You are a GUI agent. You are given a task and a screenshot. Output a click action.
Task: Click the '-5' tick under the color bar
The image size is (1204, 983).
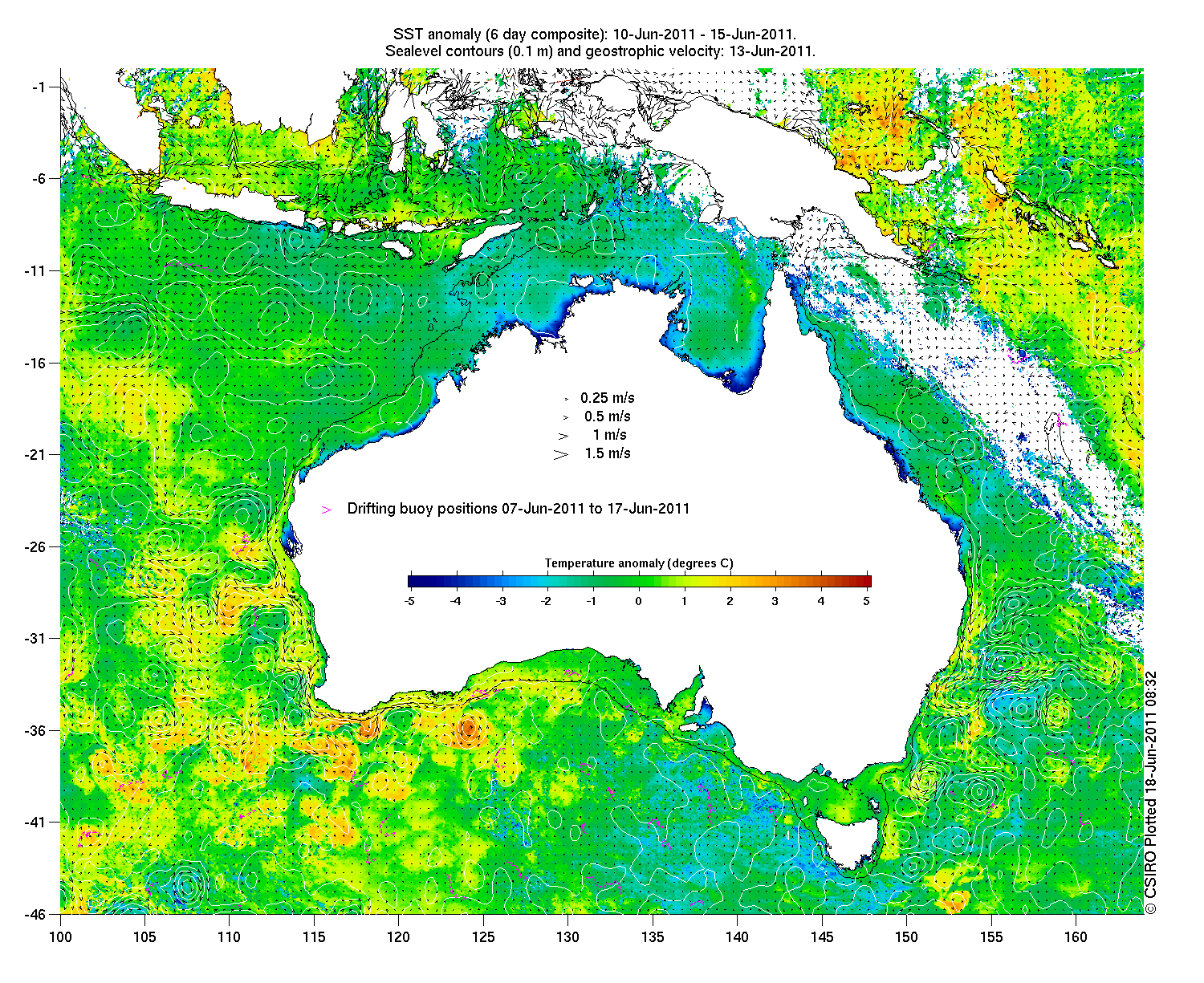[x=409, y=600]
